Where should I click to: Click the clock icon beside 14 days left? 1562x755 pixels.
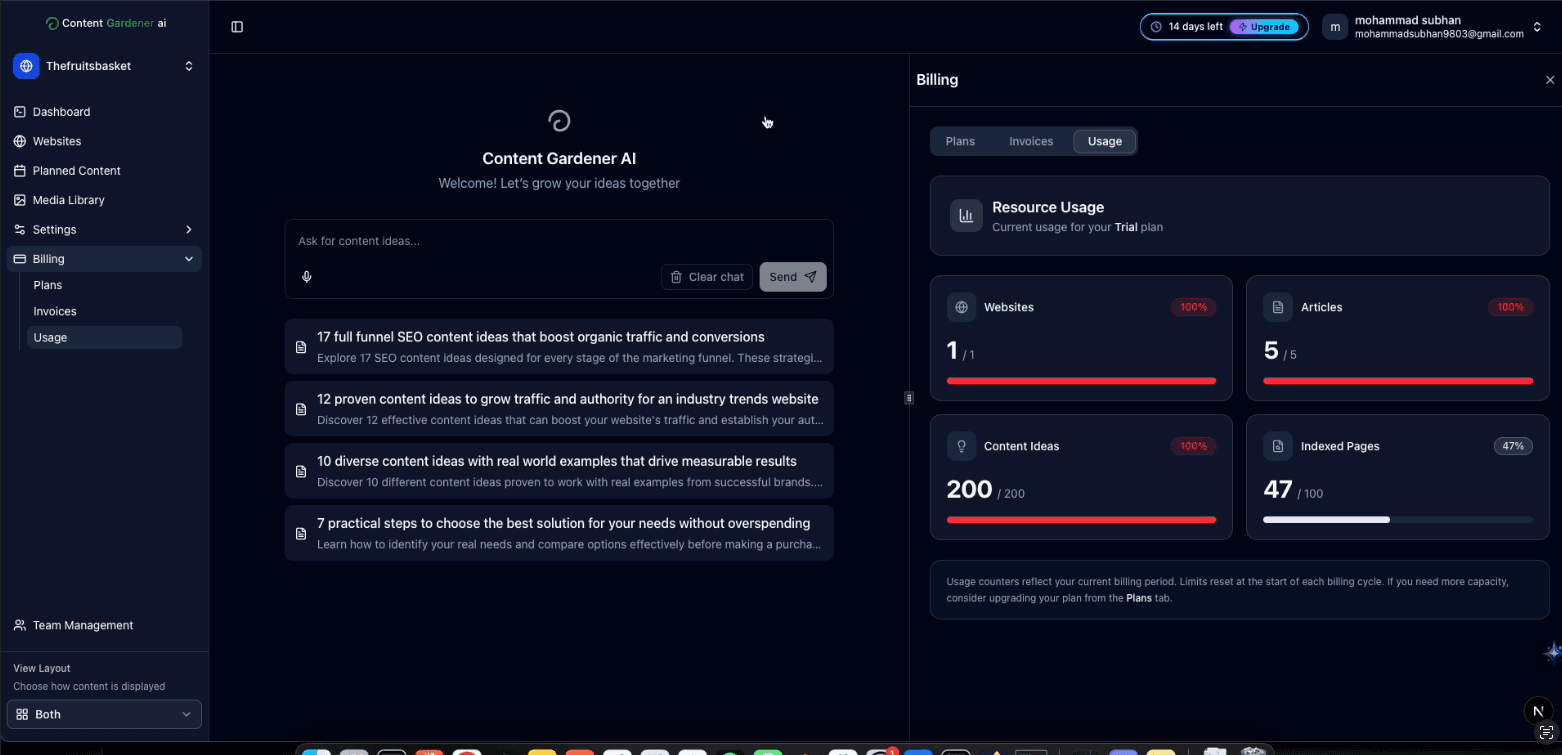point(1156,27)
